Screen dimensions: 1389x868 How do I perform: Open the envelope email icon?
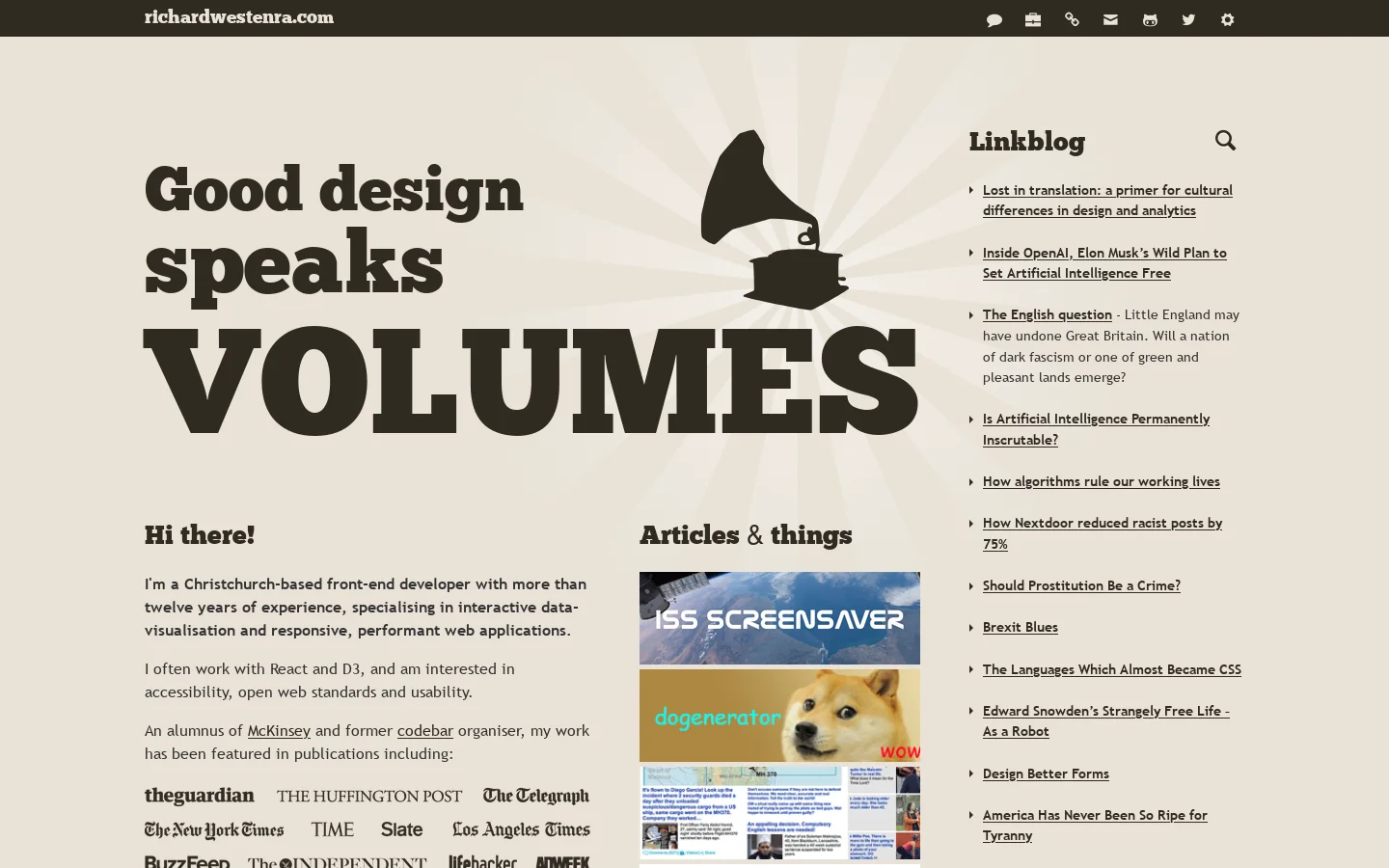tap(1110, 19)
